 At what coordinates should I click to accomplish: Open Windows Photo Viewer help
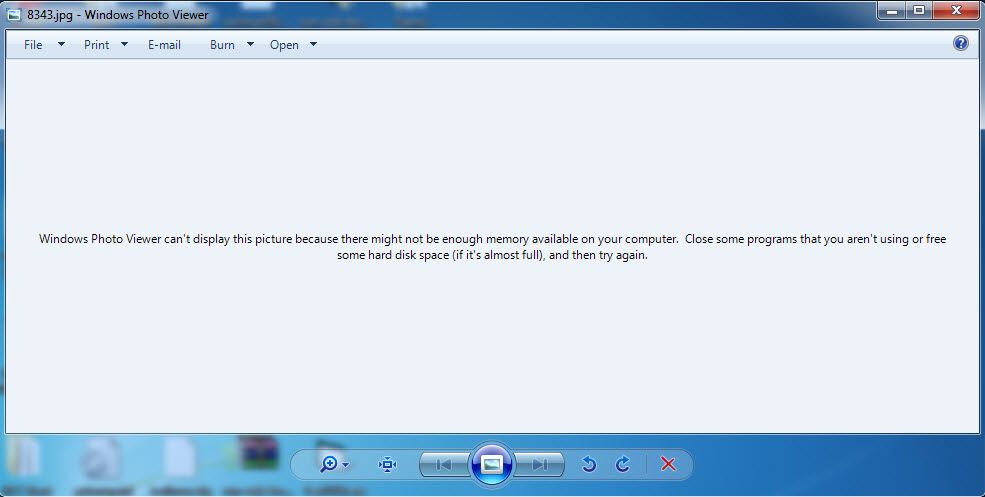tap(961, 43)
